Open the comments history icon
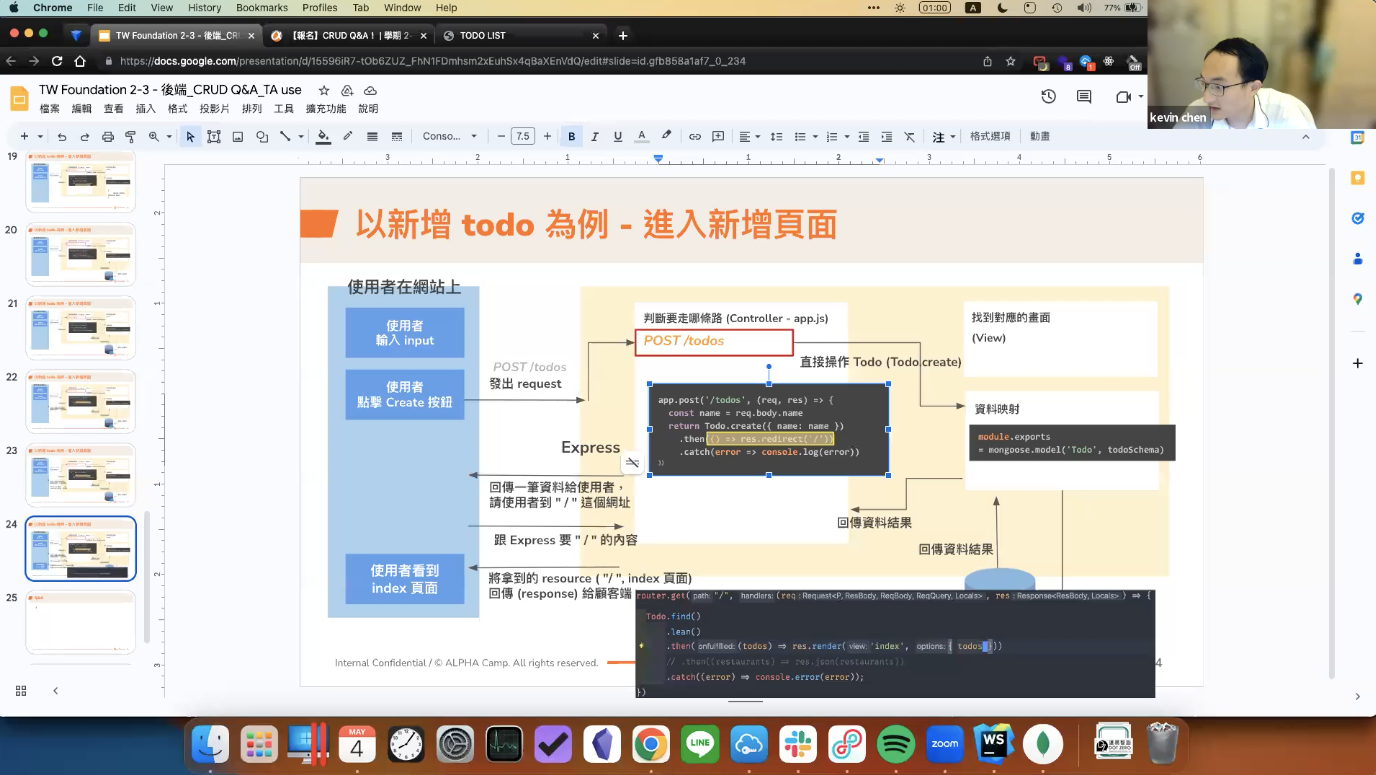 pyautogui.click(x=1084, y=97)
